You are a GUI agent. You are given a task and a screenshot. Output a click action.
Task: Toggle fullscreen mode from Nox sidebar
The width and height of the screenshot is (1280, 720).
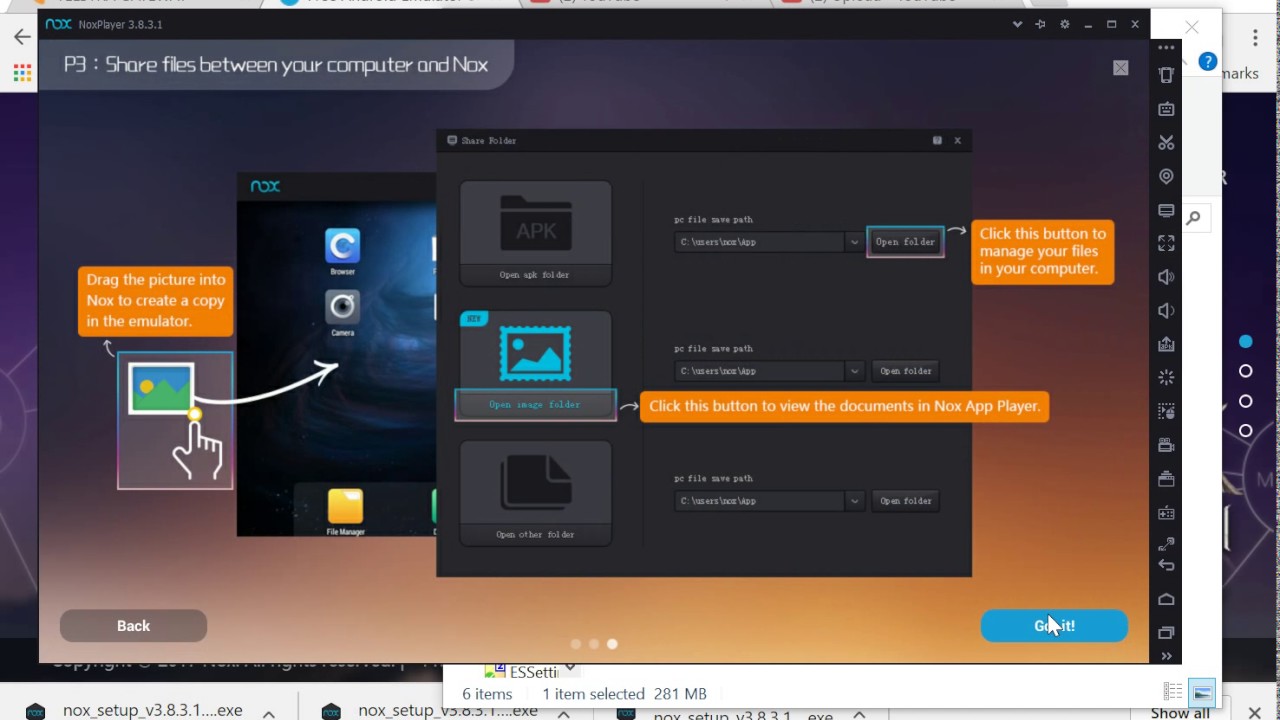coord(1166,243)
